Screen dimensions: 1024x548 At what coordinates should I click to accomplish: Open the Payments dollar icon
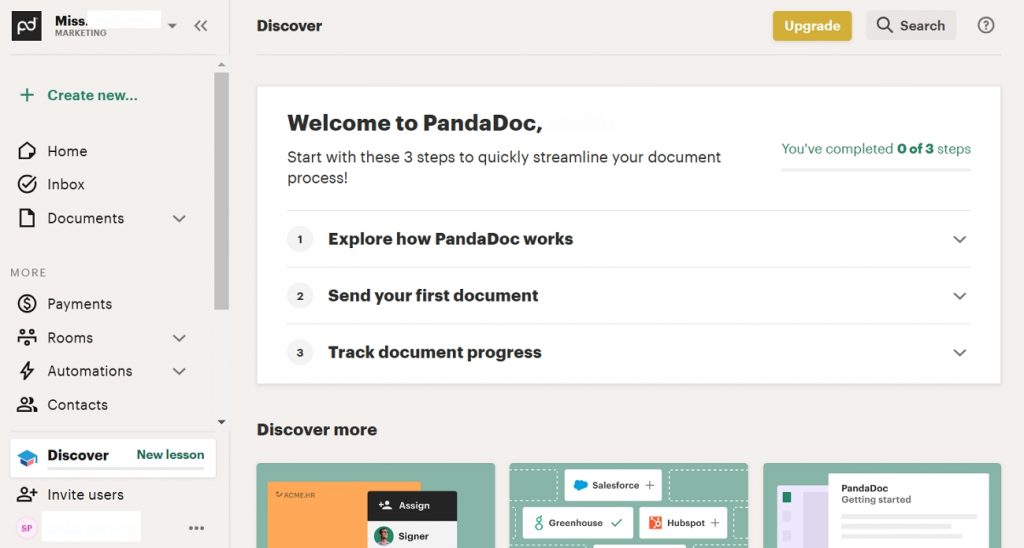point(27,304)
